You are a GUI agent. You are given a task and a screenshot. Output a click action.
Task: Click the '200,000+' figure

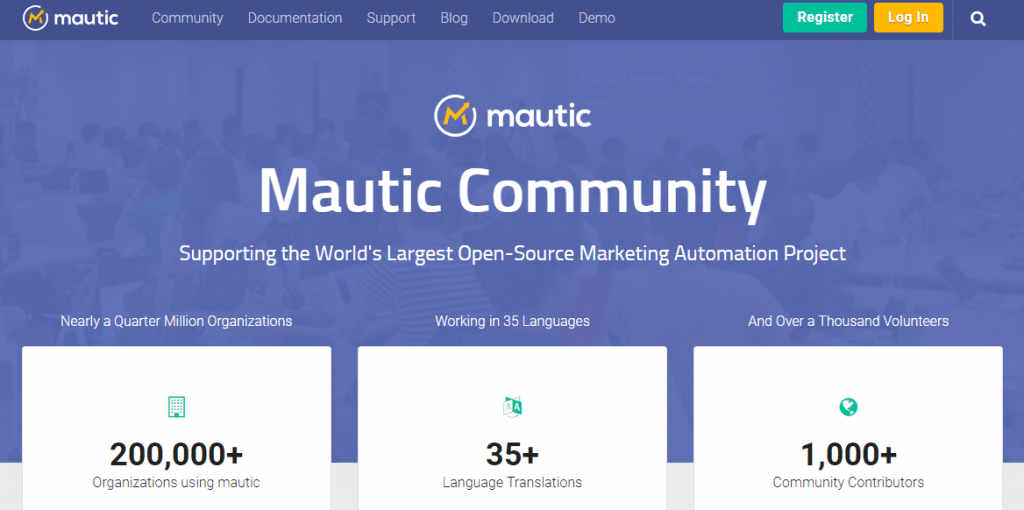pyautogui.click(x=176, y=454)
